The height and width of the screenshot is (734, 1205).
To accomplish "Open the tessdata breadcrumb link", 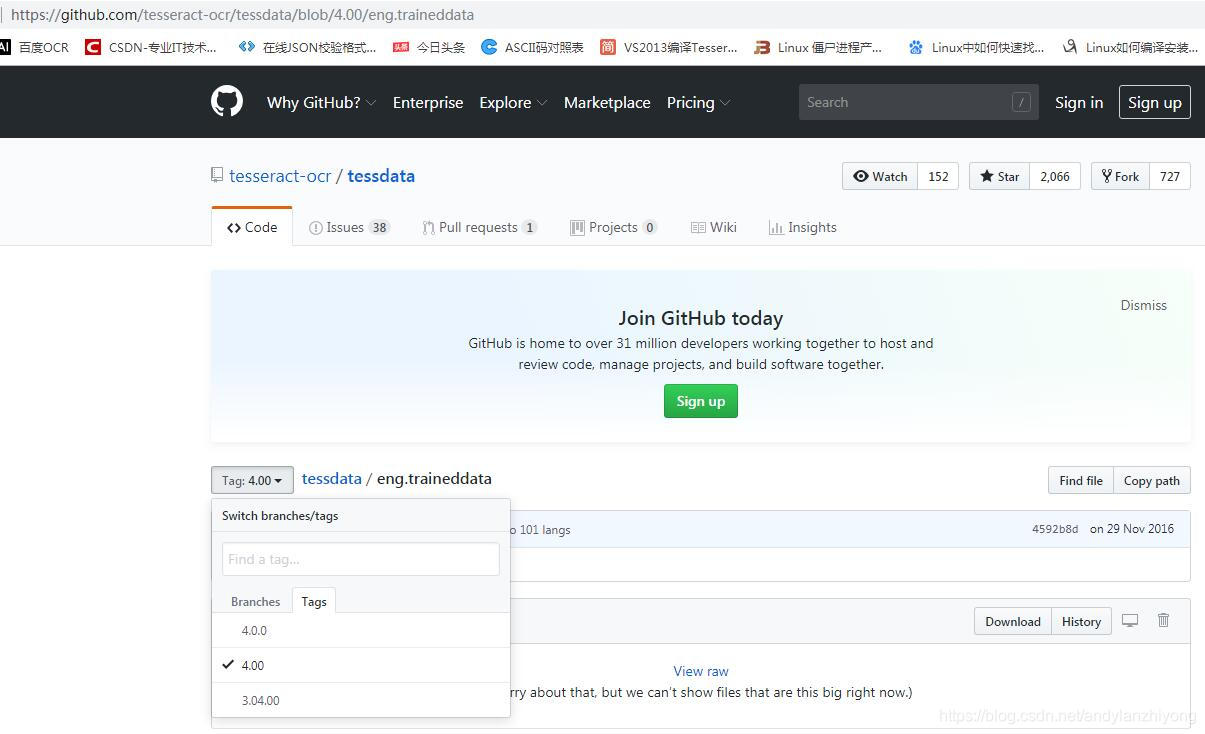I will click(x=332, y=479).
